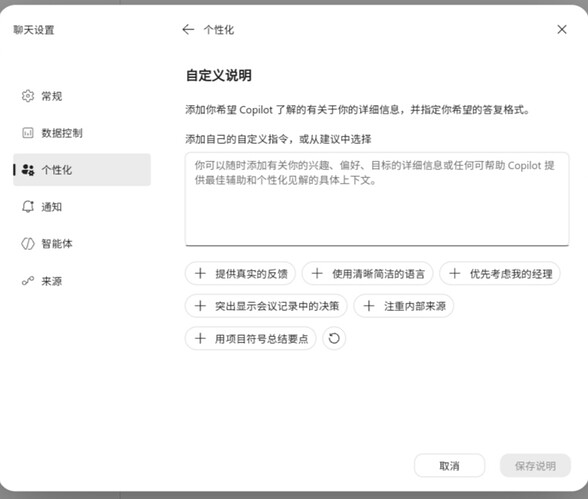Click the custom instructions text box
Image resolution: width=588 pixels, height=499 pixels.
click(377, 199)
